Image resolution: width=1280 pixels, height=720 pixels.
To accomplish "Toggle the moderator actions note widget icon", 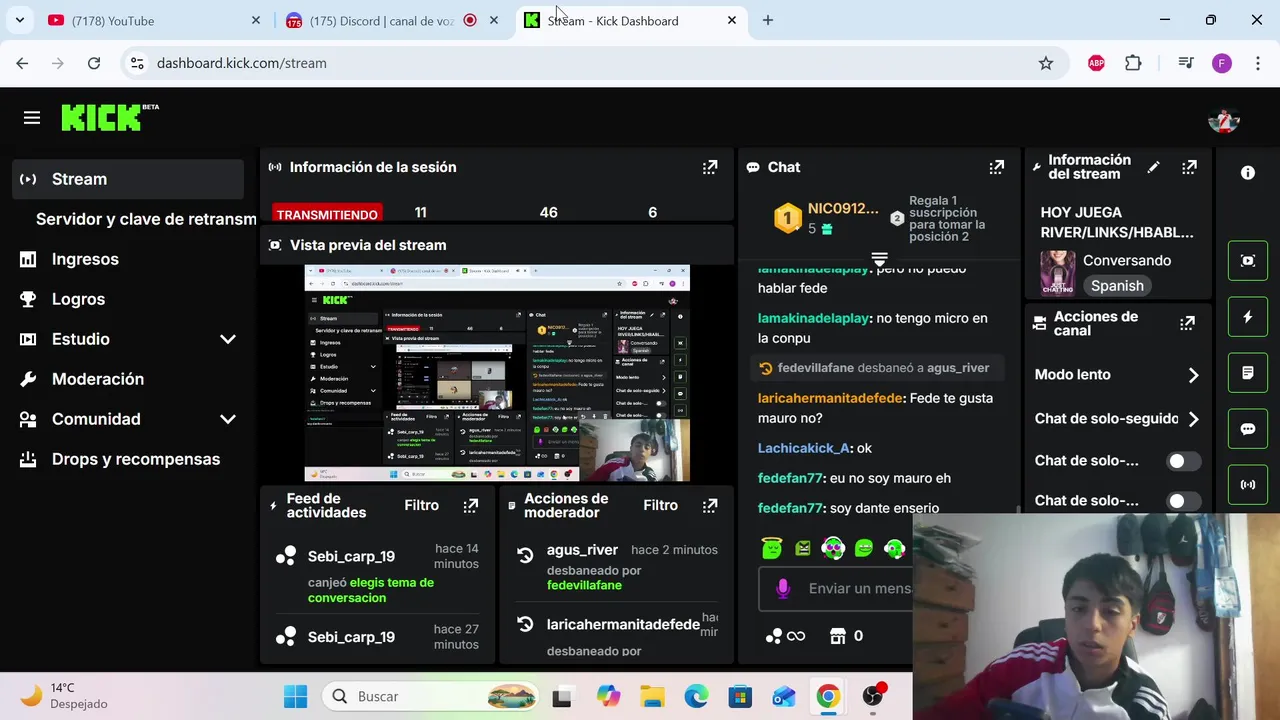I will pos(1248,373).
